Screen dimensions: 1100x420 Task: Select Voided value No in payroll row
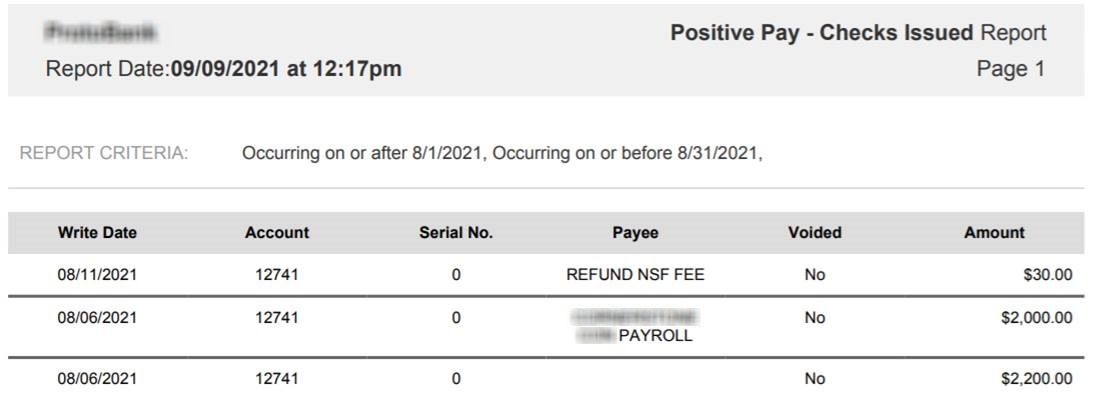(814, 318)
